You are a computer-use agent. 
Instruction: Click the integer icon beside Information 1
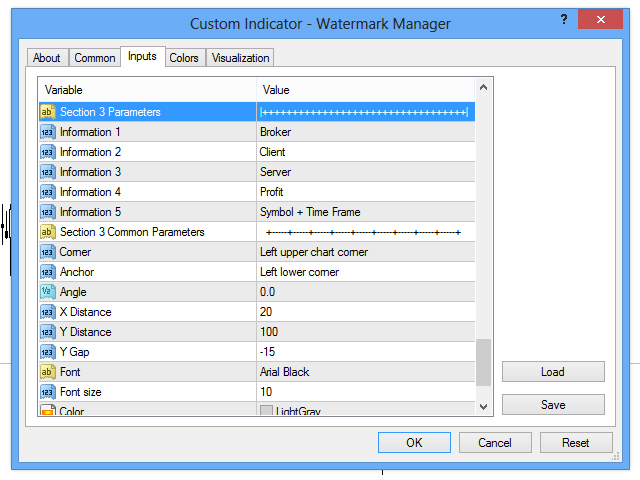(x=48, y=132)
